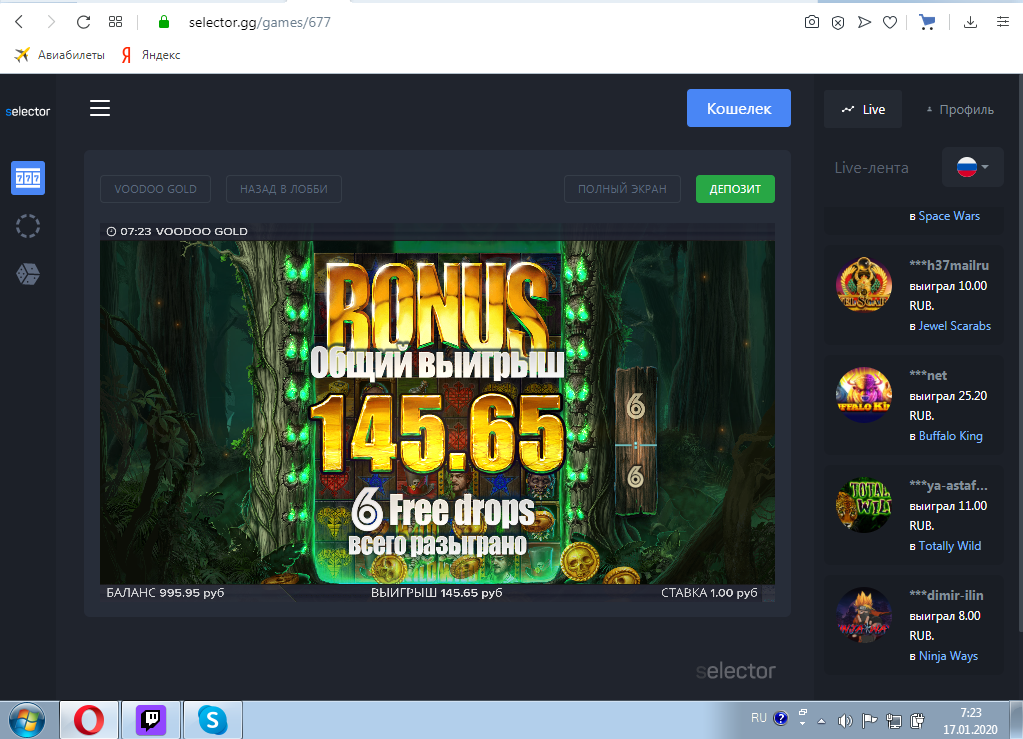Open the Windows Start menu

tap(27, 720)
